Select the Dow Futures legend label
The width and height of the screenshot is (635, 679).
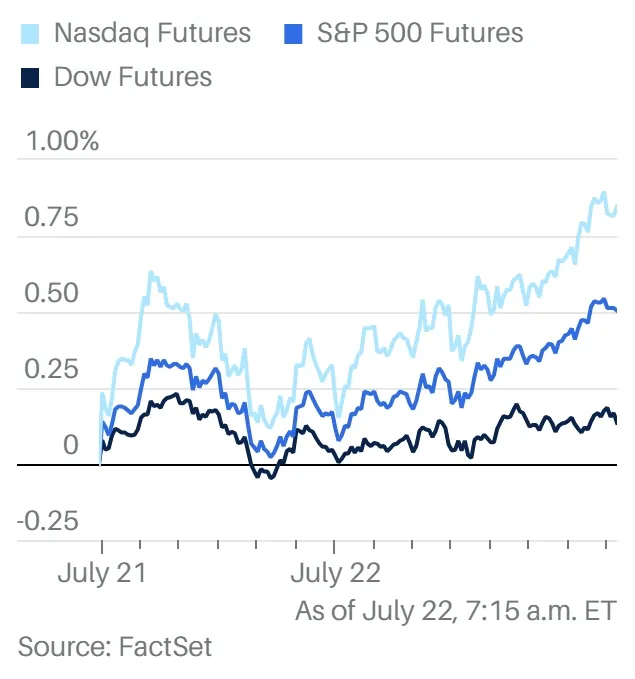click(x=133, y=77)
